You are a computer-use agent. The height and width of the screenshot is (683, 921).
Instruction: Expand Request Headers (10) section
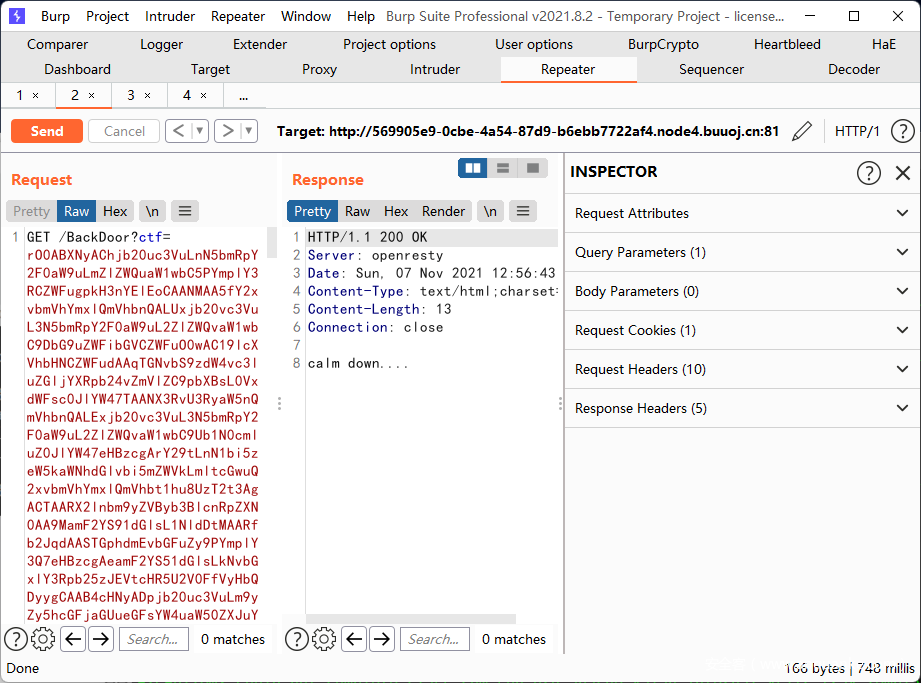742,369
